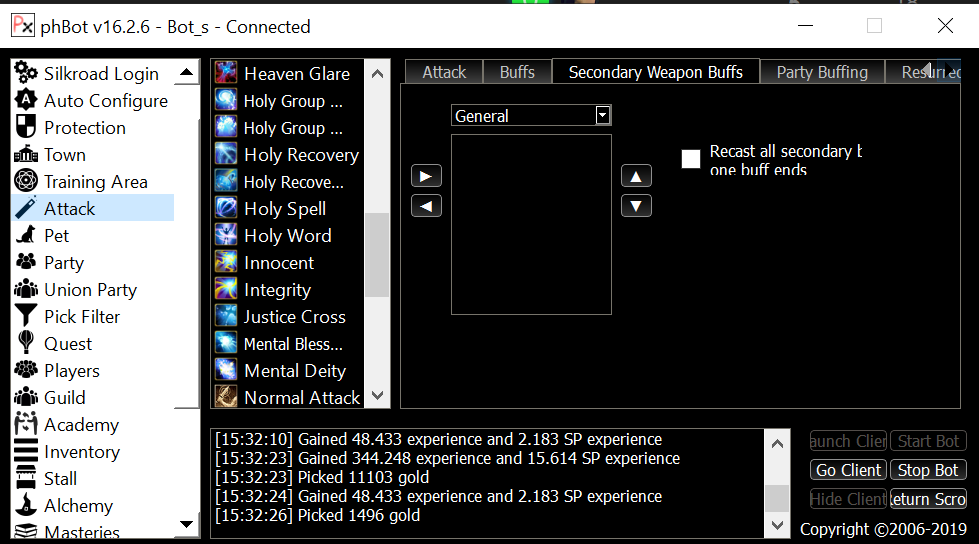Image resolution: width=979 pixels, height=544 pixels.
Task: Enable Recast all secondary buffs checkbox
Action: pyautogui.click(x=691, y=159)
